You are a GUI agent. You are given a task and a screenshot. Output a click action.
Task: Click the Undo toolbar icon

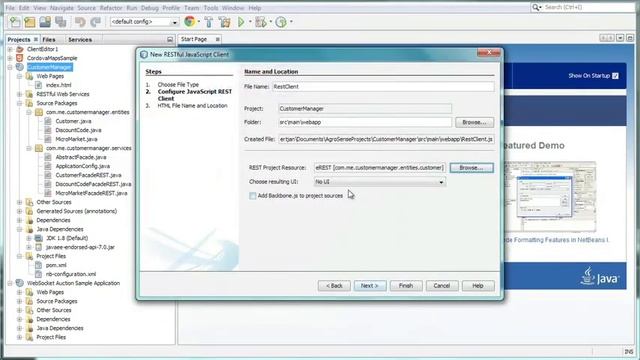coord(80,22)
